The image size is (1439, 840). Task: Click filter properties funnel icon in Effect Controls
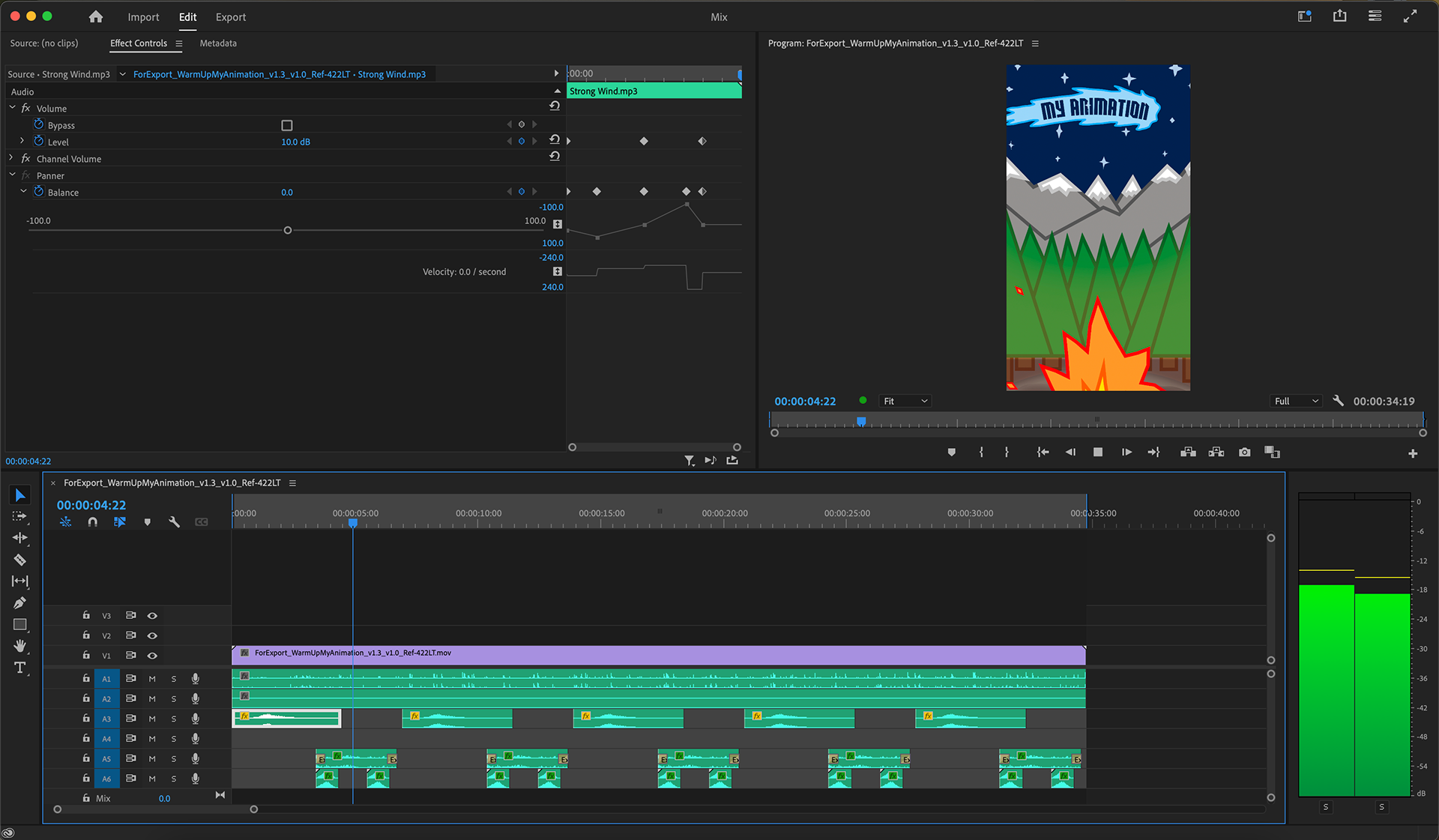(x=690, y=461)
